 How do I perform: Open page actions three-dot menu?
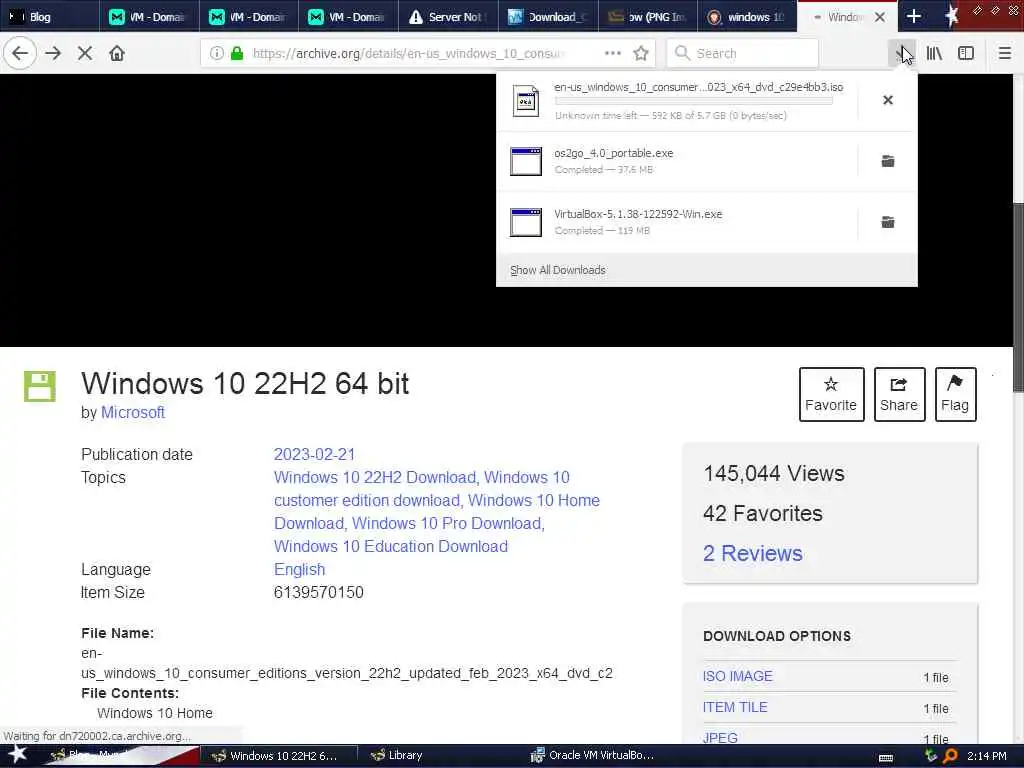pos(613,54)
